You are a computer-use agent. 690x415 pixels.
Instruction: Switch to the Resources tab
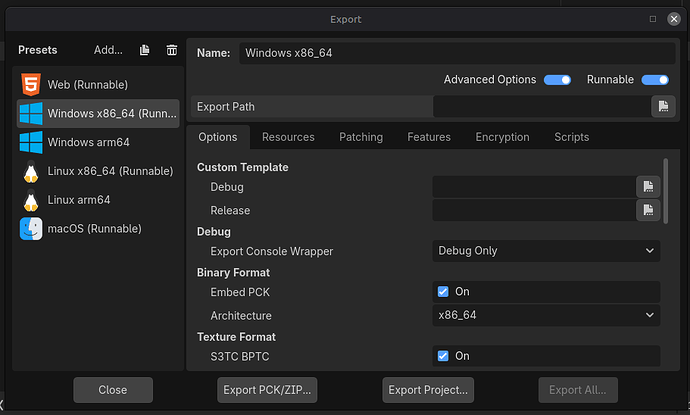pos(288,137)
